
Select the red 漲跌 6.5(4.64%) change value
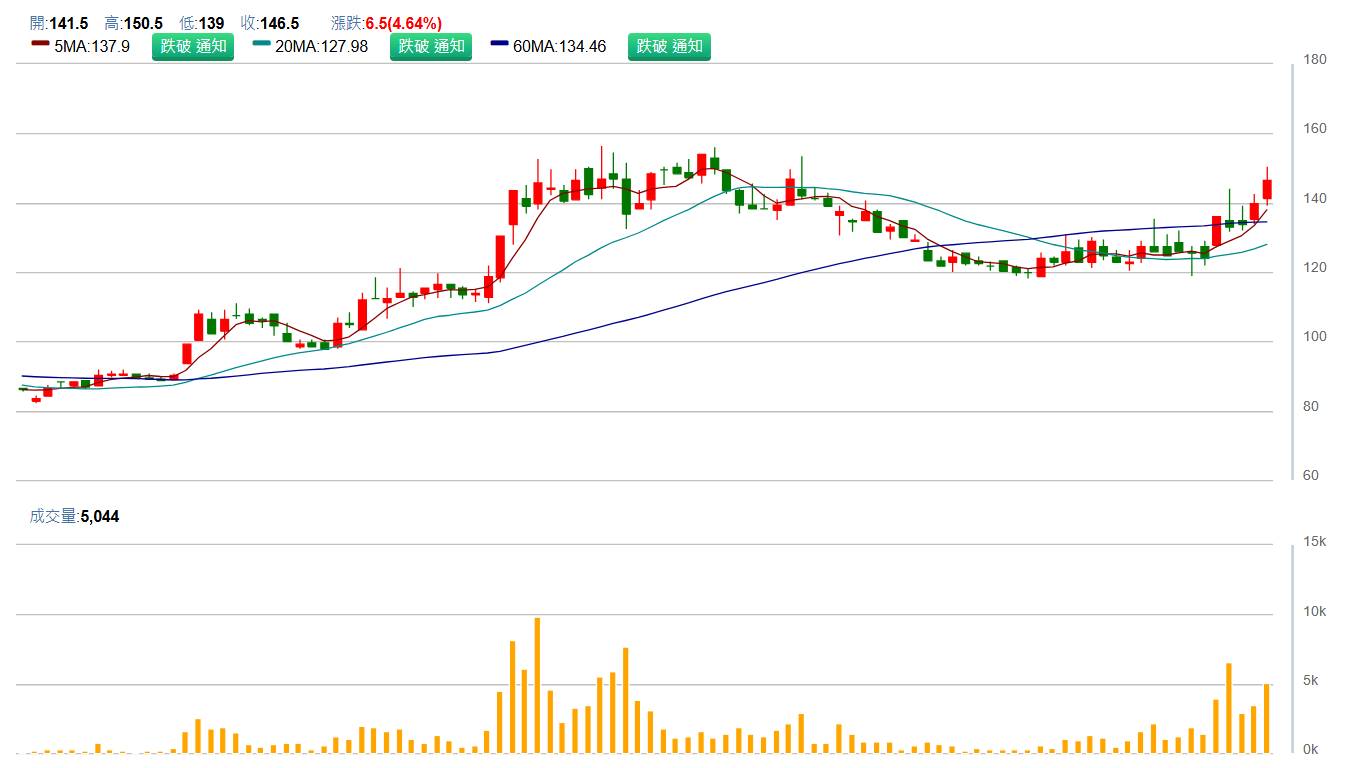[387, 23]
